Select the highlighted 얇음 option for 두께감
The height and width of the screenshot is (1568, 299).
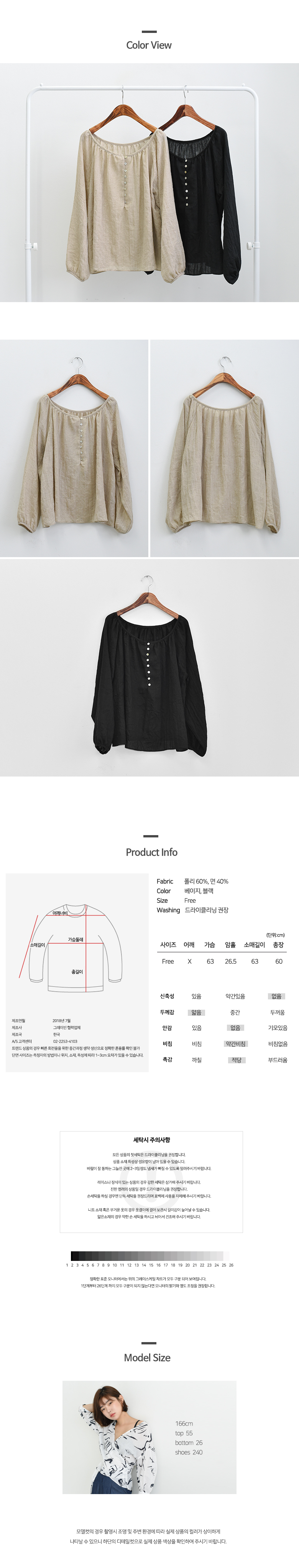pos(196,1012)
